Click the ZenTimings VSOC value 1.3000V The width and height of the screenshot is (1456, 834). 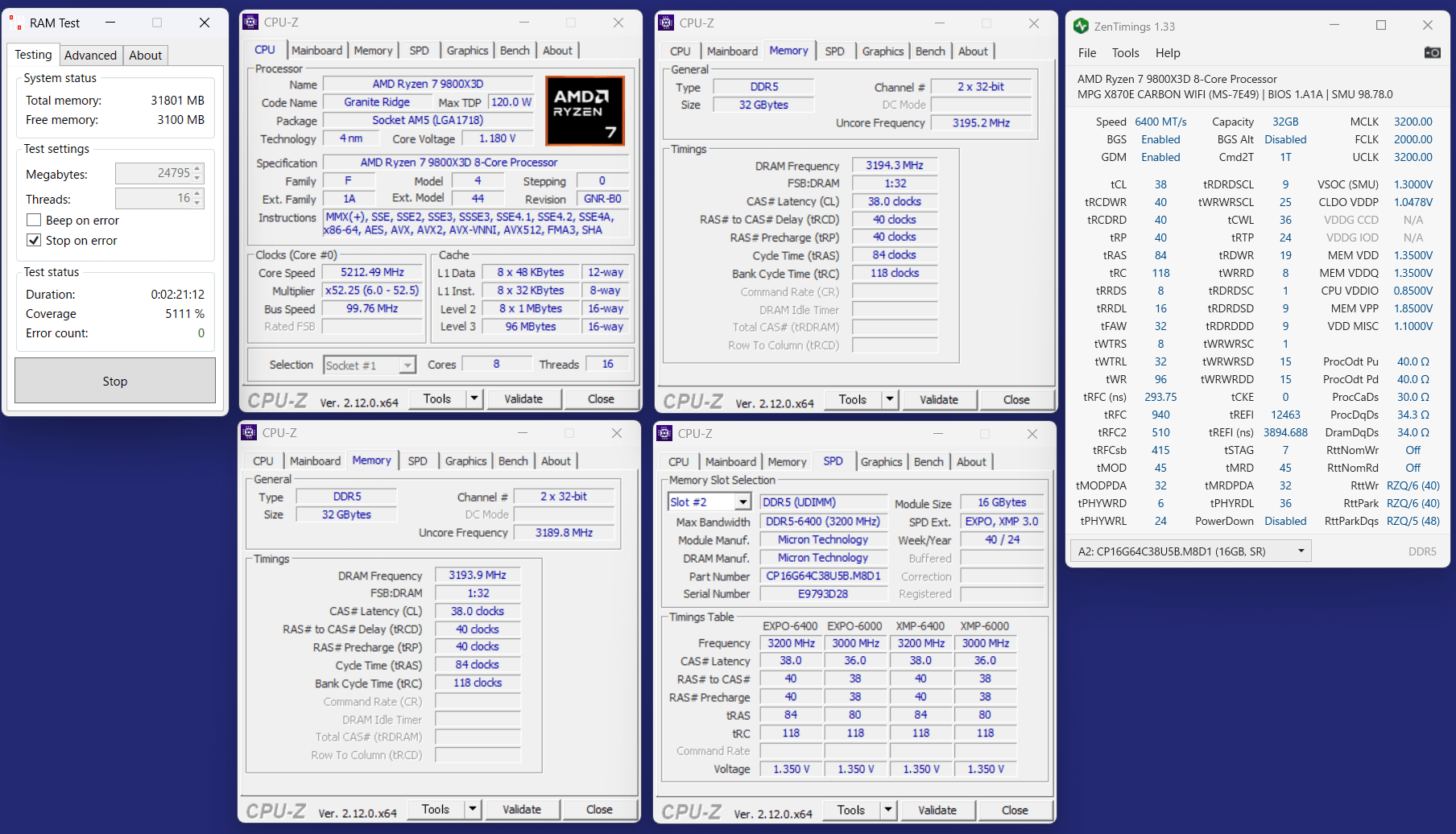click(x=1413, y=184)
